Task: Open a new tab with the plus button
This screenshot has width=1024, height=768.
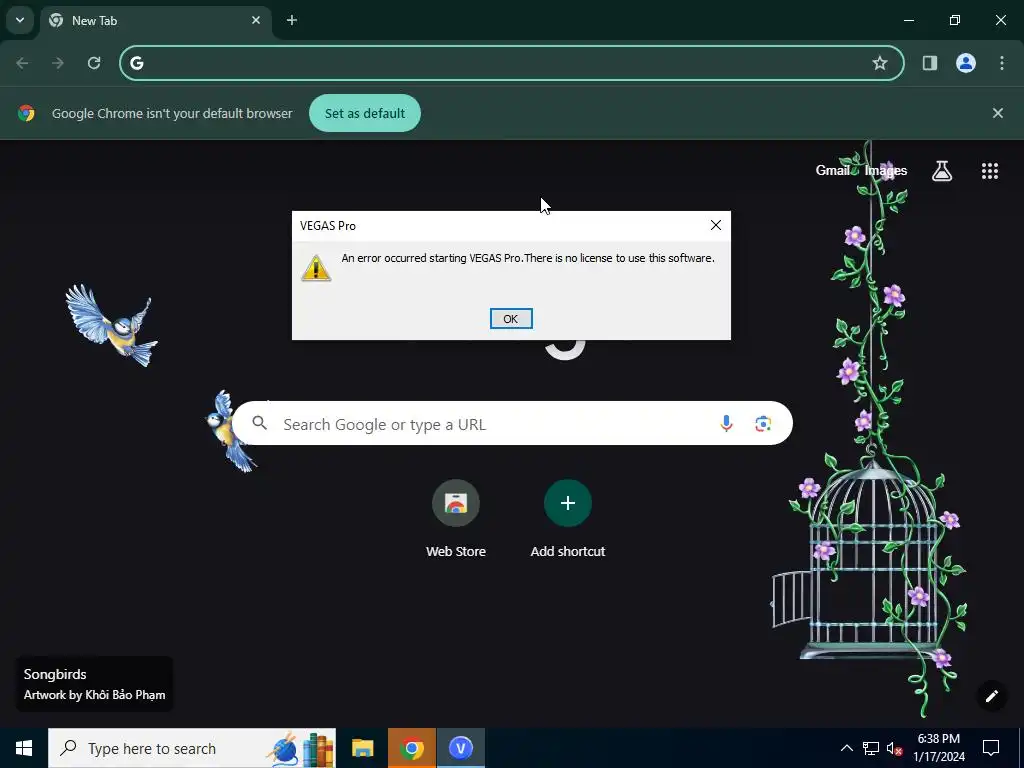Action: click(x=292, y=20)
